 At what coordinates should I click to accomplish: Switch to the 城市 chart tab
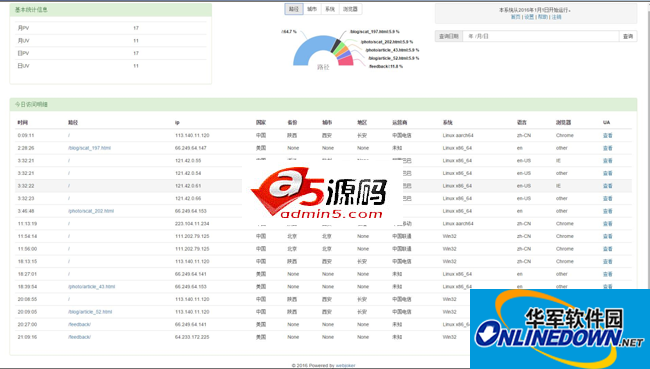tap(312, 9)
